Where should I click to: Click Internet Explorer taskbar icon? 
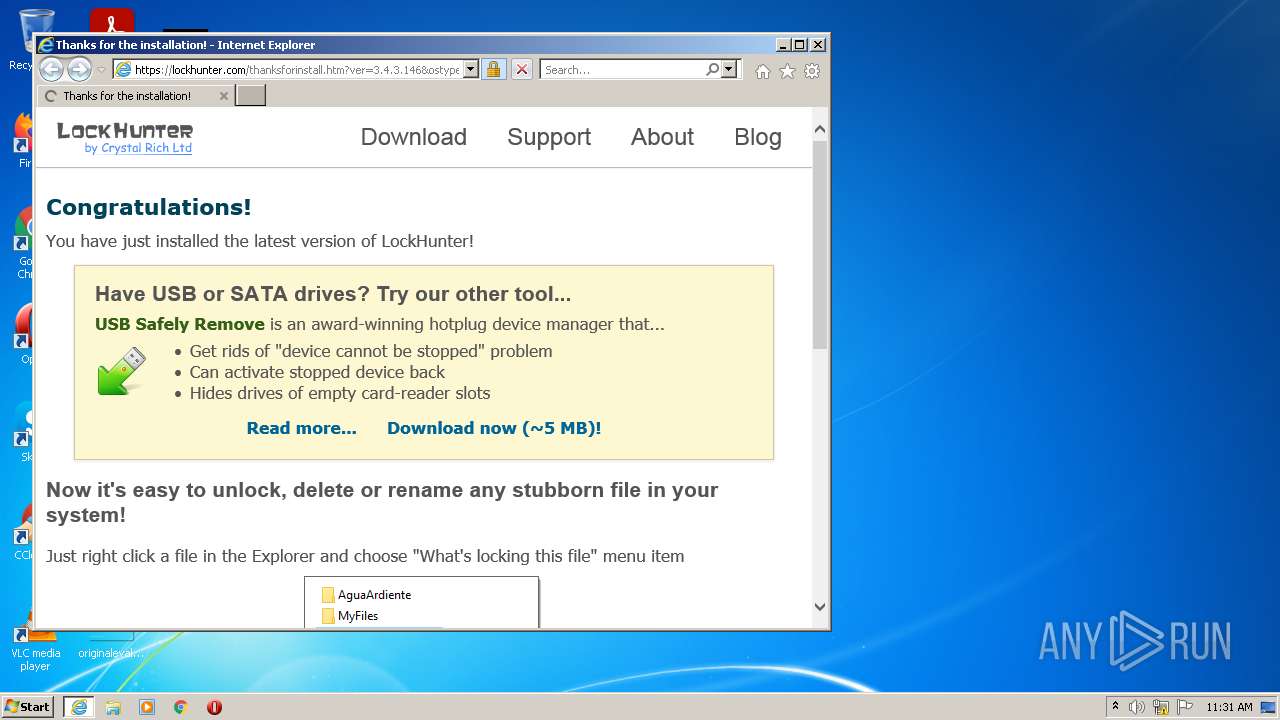pyautogui.click(x=79, y=707)
